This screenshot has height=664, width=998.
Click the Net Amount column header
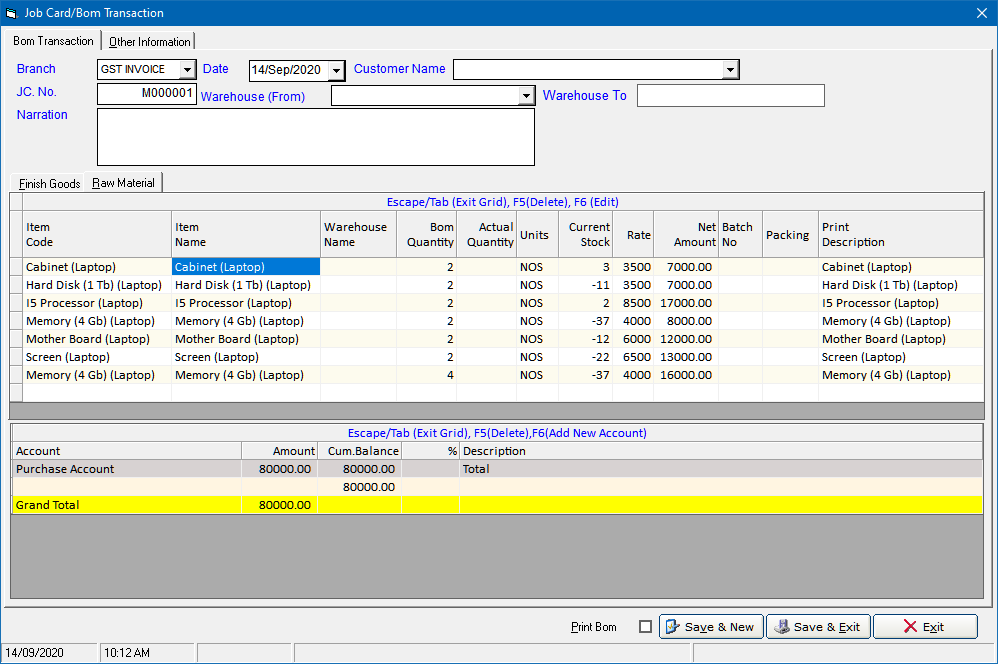(686, 234)
